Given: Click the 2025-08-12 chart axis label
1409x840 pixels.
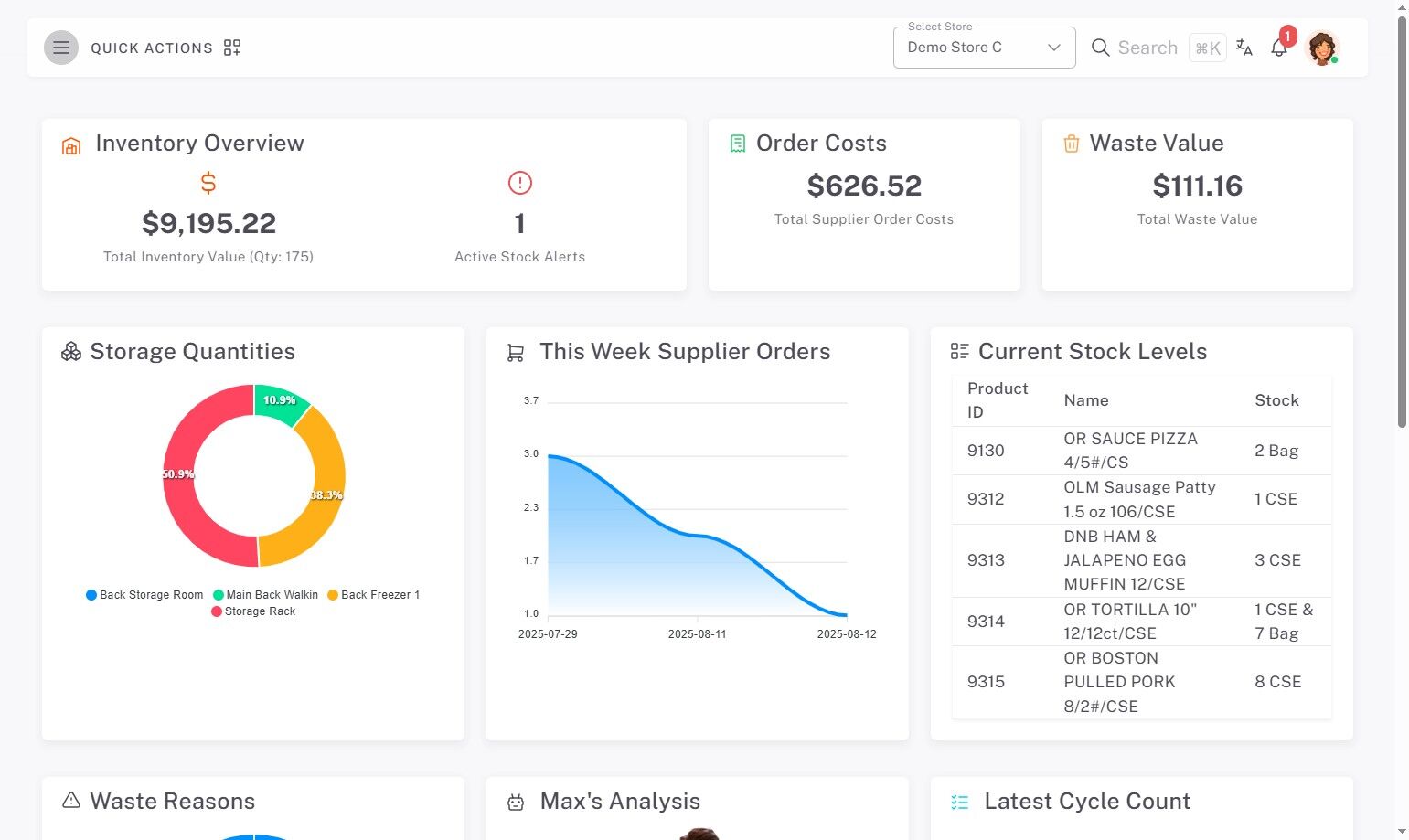Looking at the screenshot, I should [x=847, y=634].
